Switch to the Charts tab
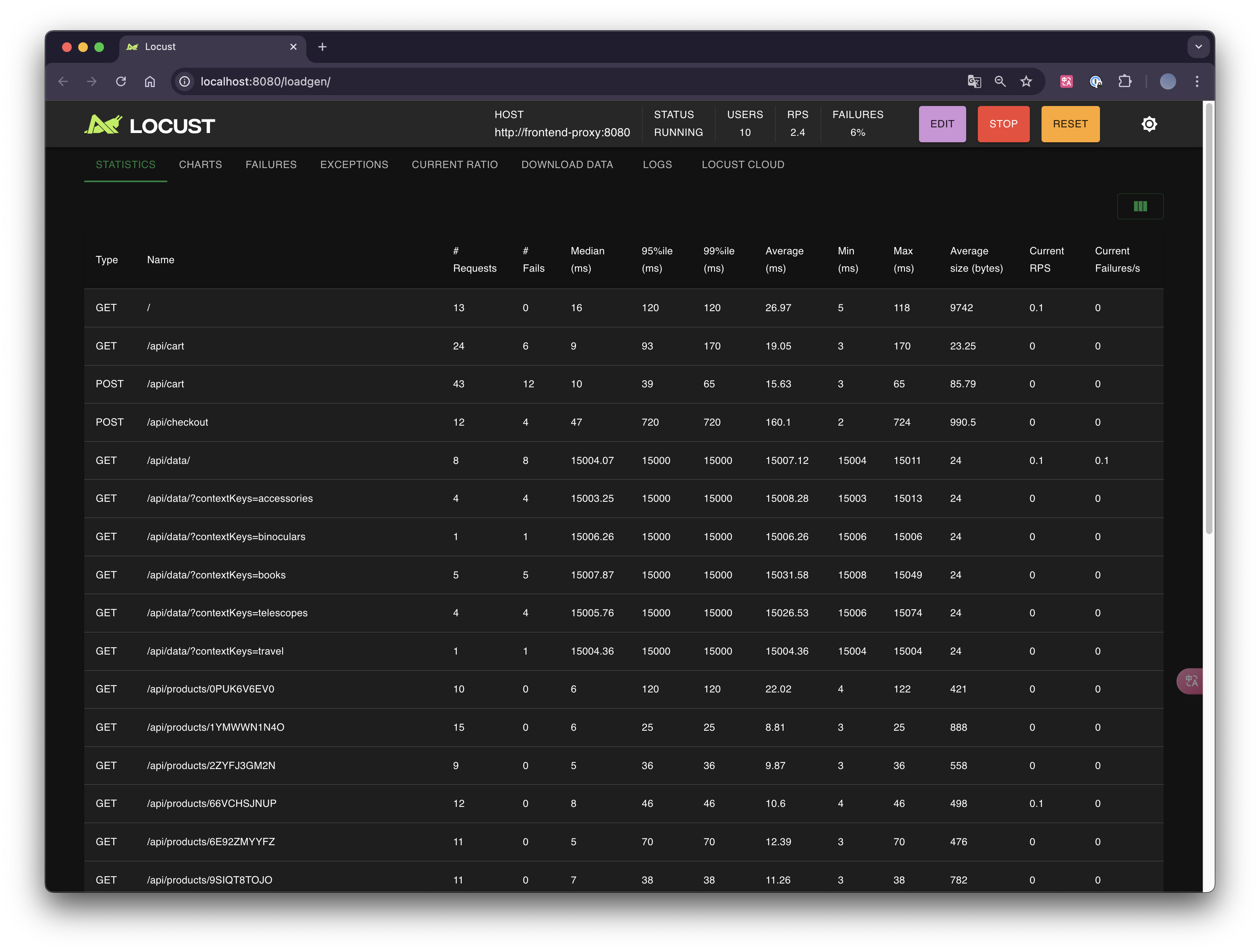This screenshot has width=1260, height=952. 200,165
